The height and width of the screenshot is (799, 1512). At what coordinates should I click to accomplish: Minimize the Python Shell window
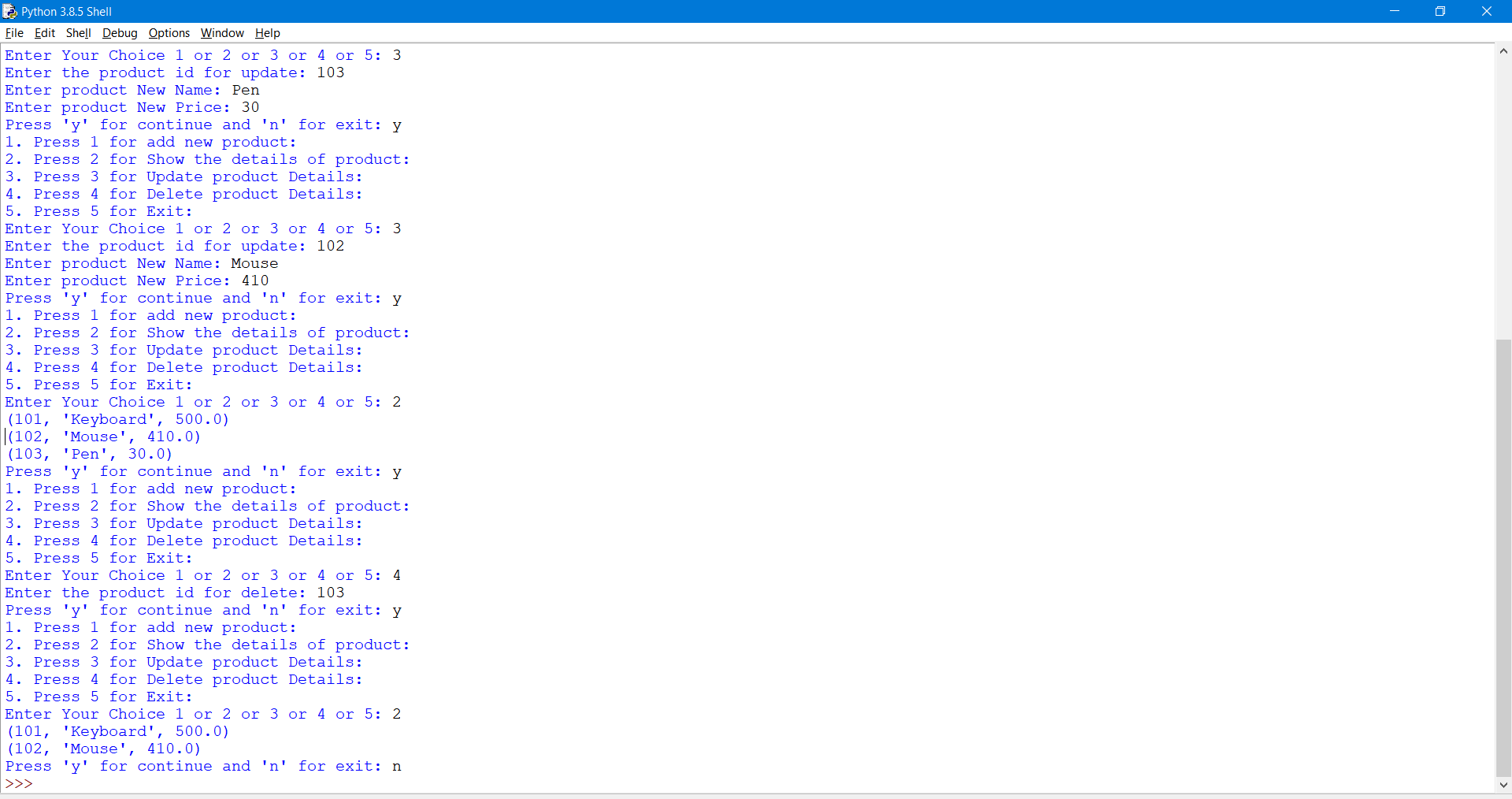click(1394, 11)
